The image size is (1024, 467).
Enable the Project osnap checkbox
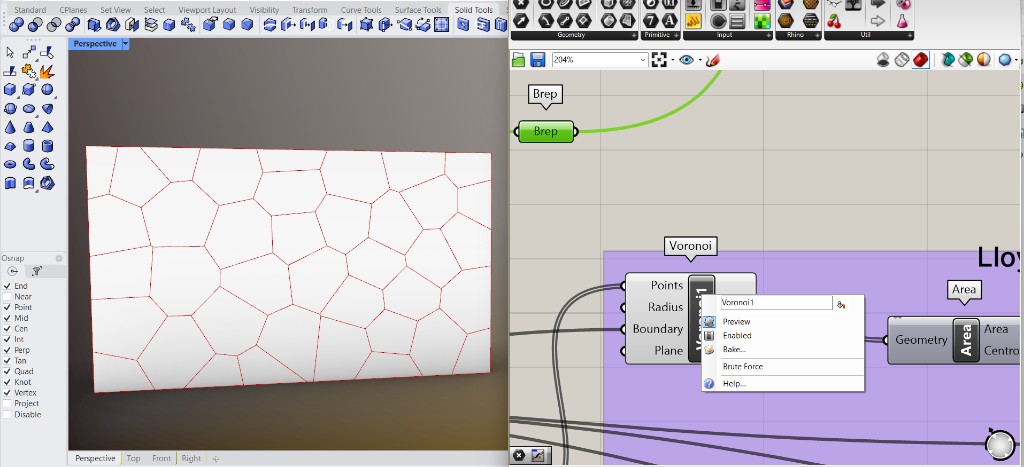tap(7, 404)
